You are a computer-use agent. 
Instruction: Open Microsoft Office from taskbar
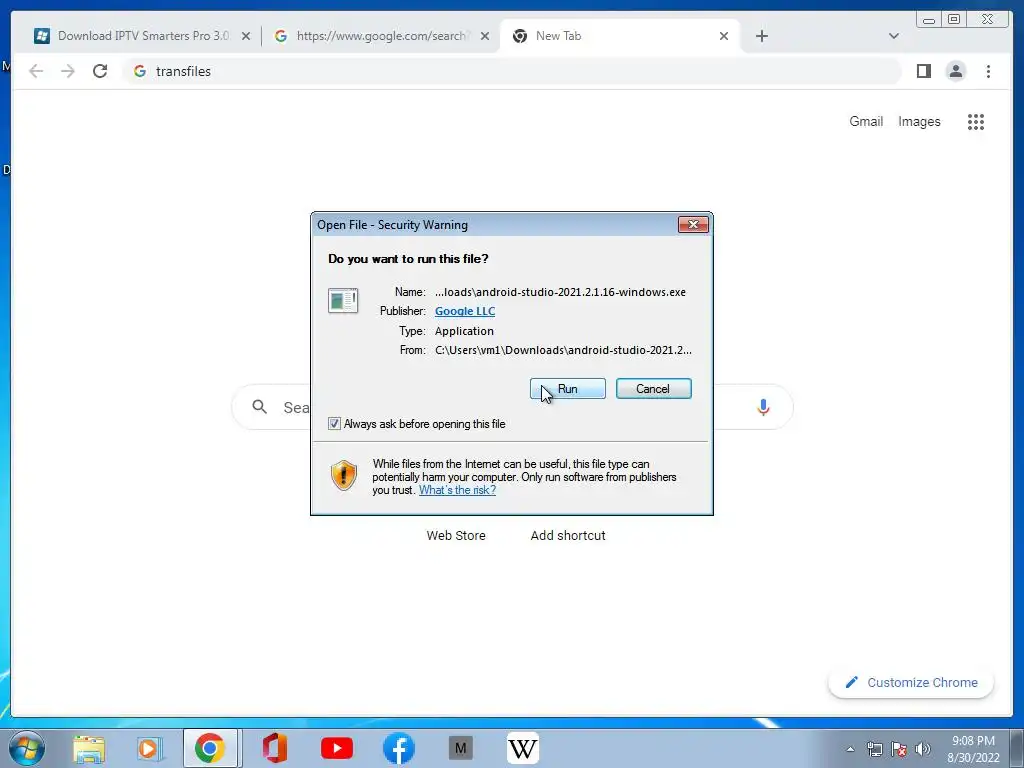pos(275,748)
